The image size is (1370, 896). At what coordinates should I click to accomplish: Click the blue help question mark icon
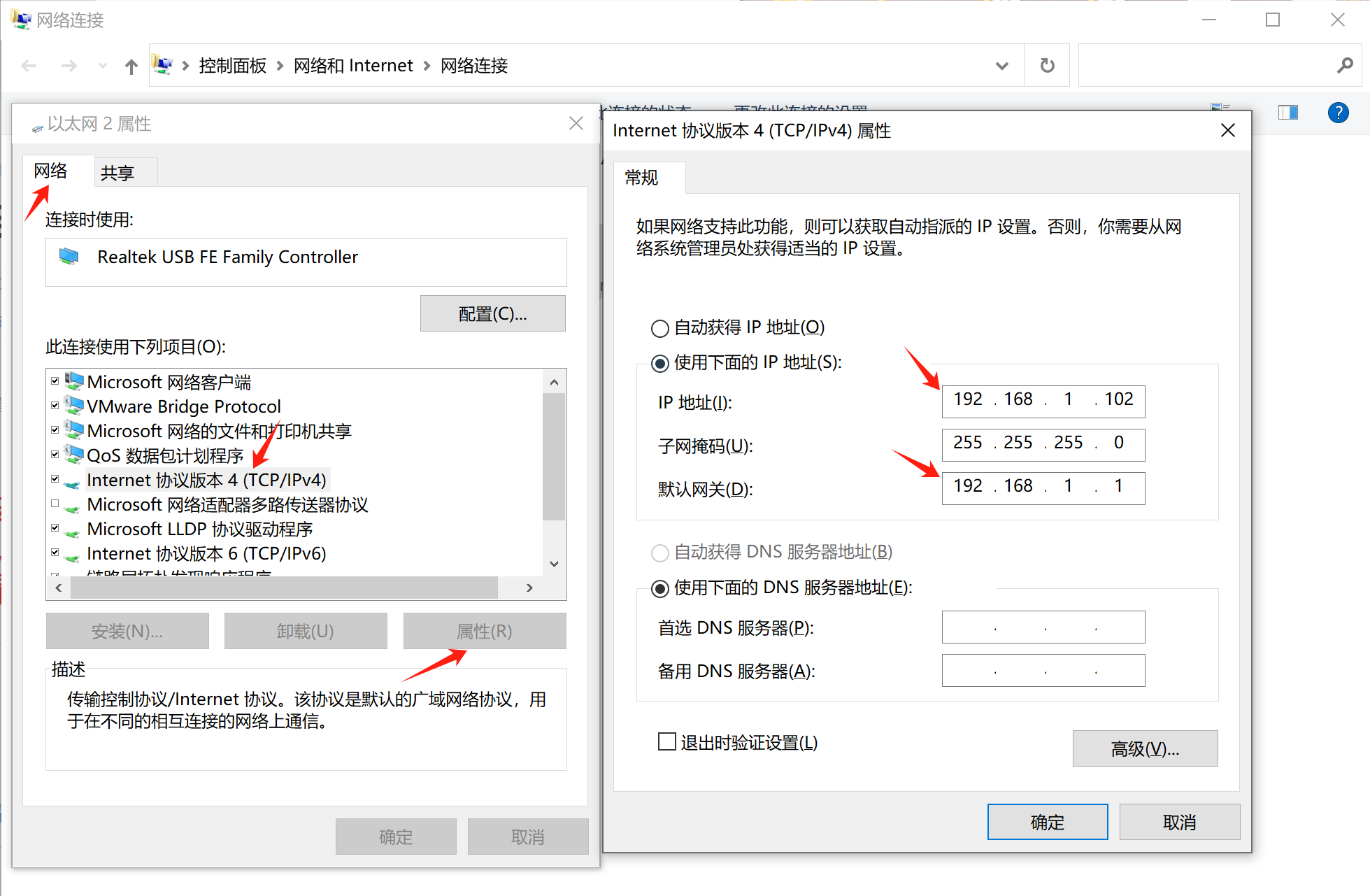1338,113
